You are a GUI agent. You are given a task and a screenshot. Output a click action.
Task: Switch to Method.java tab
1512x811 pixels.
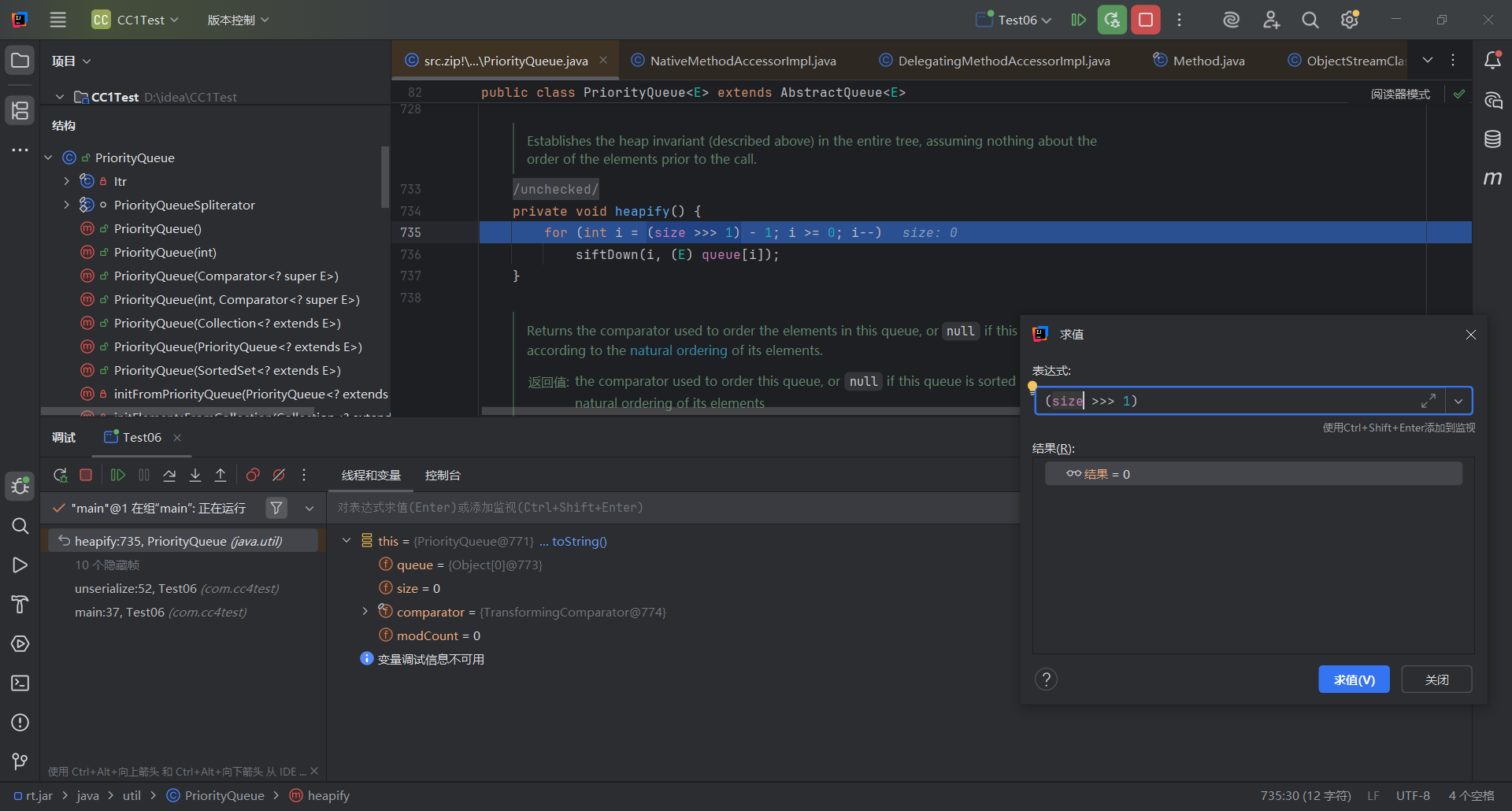[1199, 61]
